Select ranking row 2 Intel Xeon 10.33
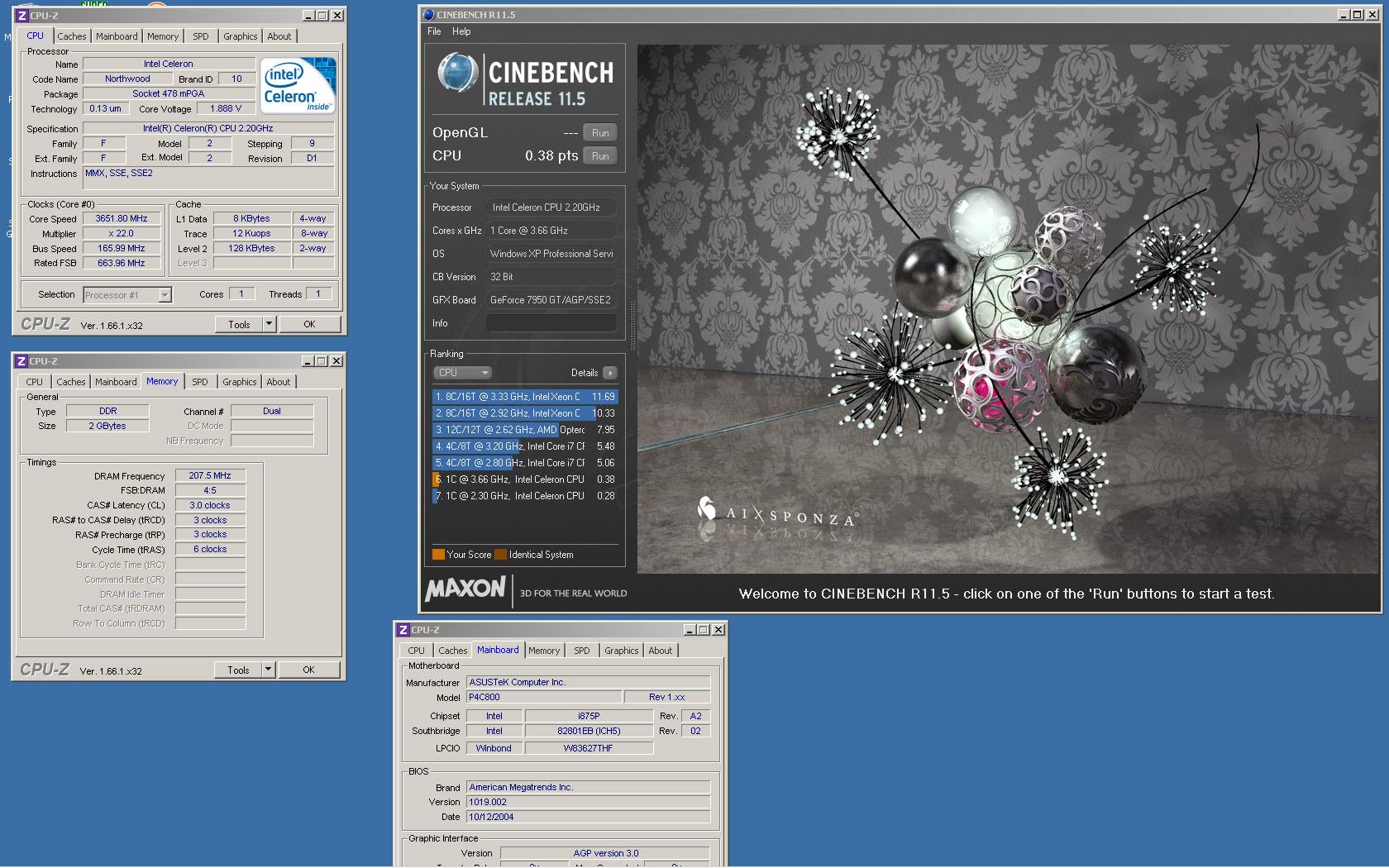1389x868 pixels. point(525,413)
